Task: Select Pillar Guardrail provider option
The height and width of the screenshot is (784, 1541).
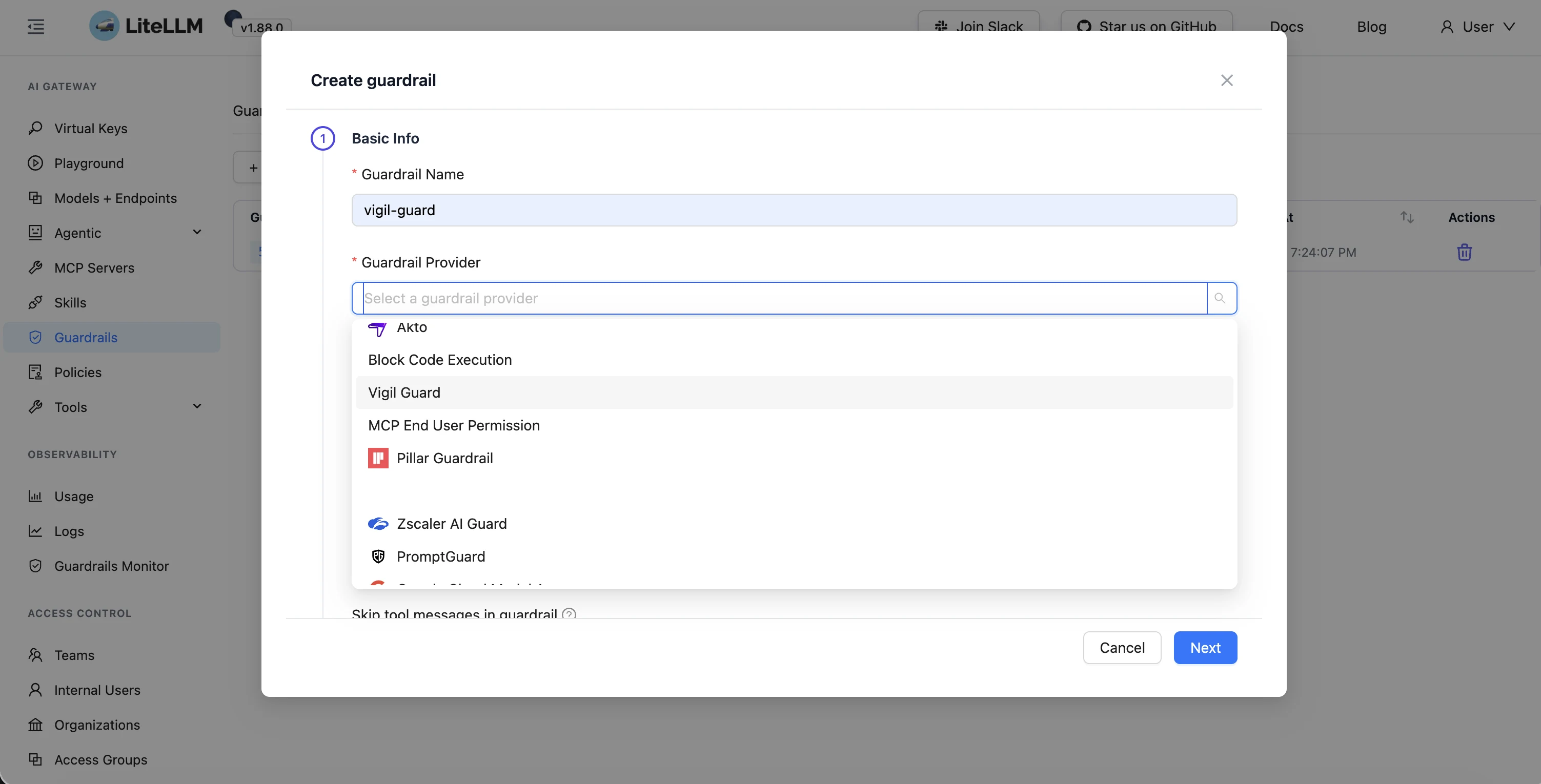Action: 795,458
